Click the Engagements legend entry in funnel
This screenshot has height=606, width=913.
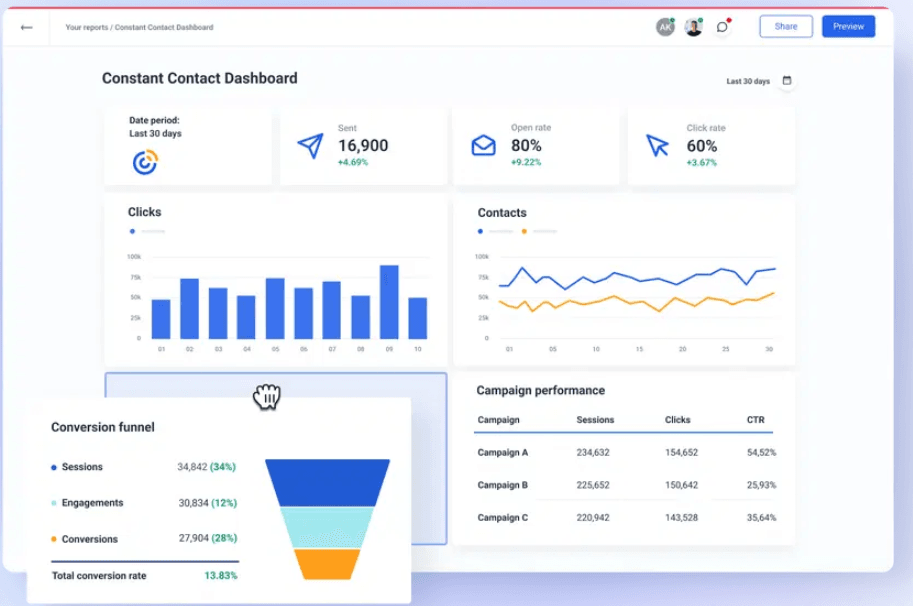(87, 503)
